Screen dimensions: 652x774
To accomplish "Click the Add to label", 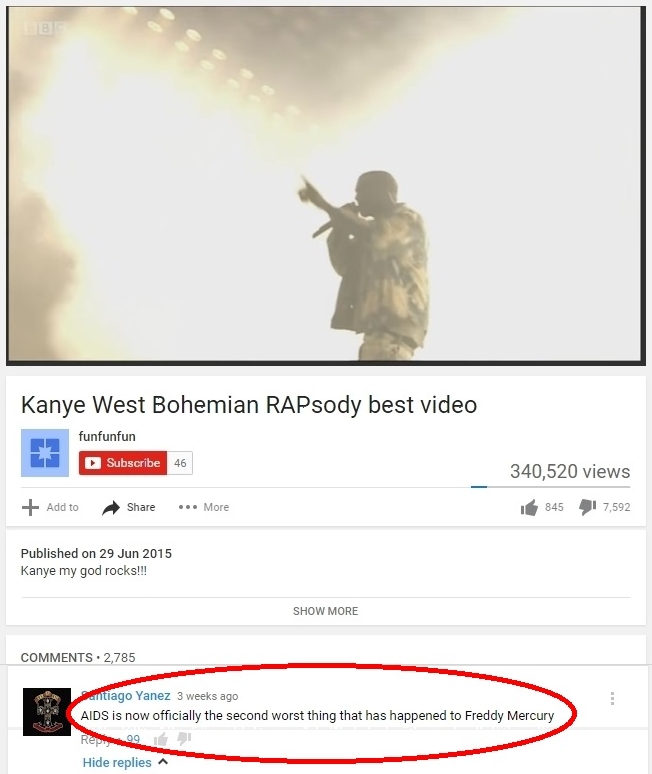I will (63, 507).
